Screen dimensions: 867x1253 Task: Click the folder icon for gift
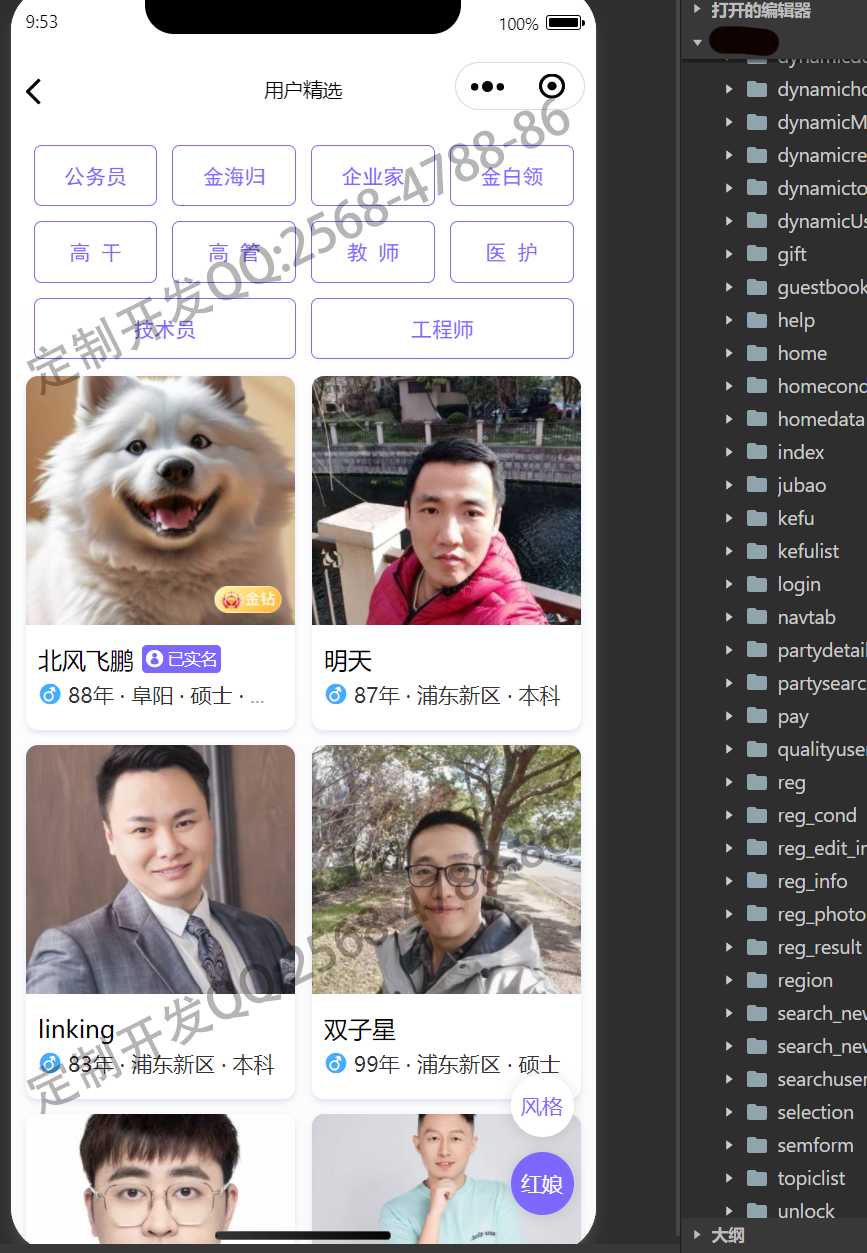click(x=758, y=254)
